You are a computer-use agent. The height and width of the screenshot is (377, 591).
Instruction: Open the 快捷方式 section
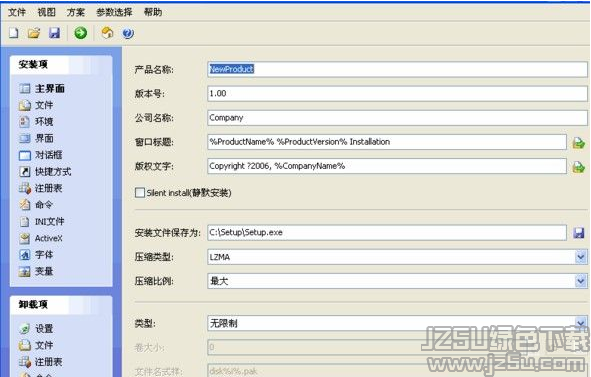[45, 172]
